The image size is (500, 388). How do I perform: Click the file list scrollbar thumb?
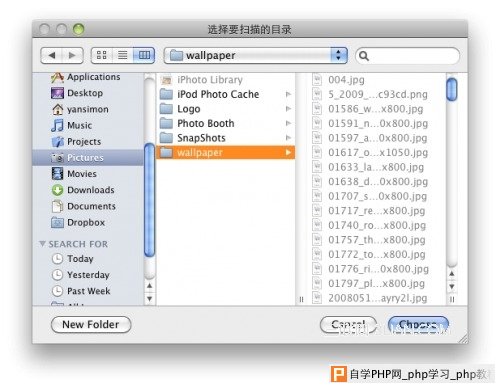tap(452, 89)
